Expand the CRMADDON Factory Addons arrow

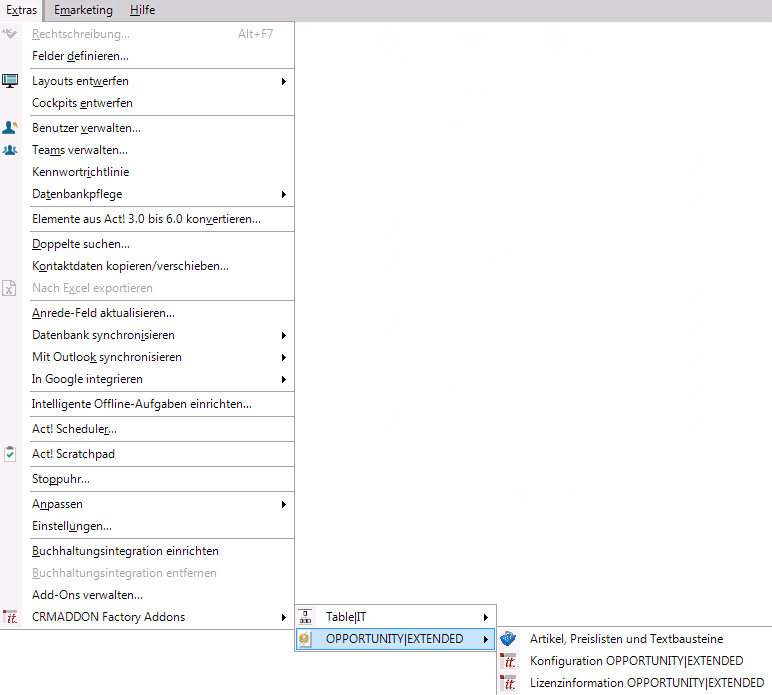(x=284, y=617)
